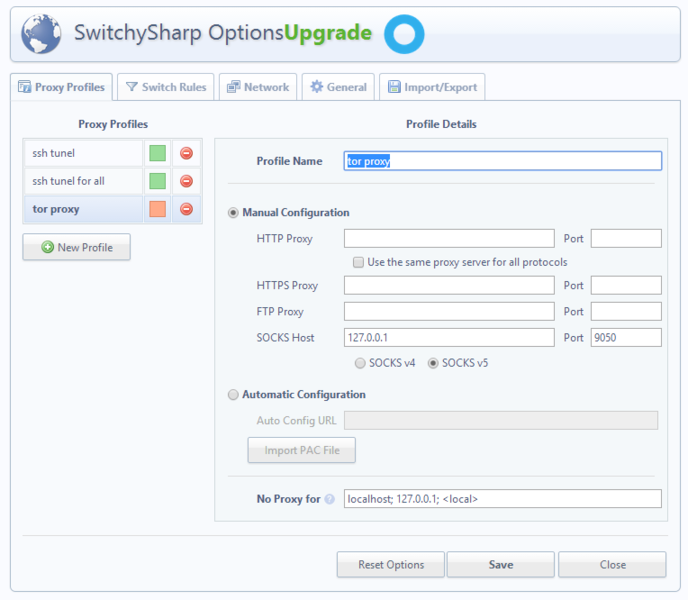688x600 pixels.
Task: Click the globe logo in header
Action: click(42, 34)
